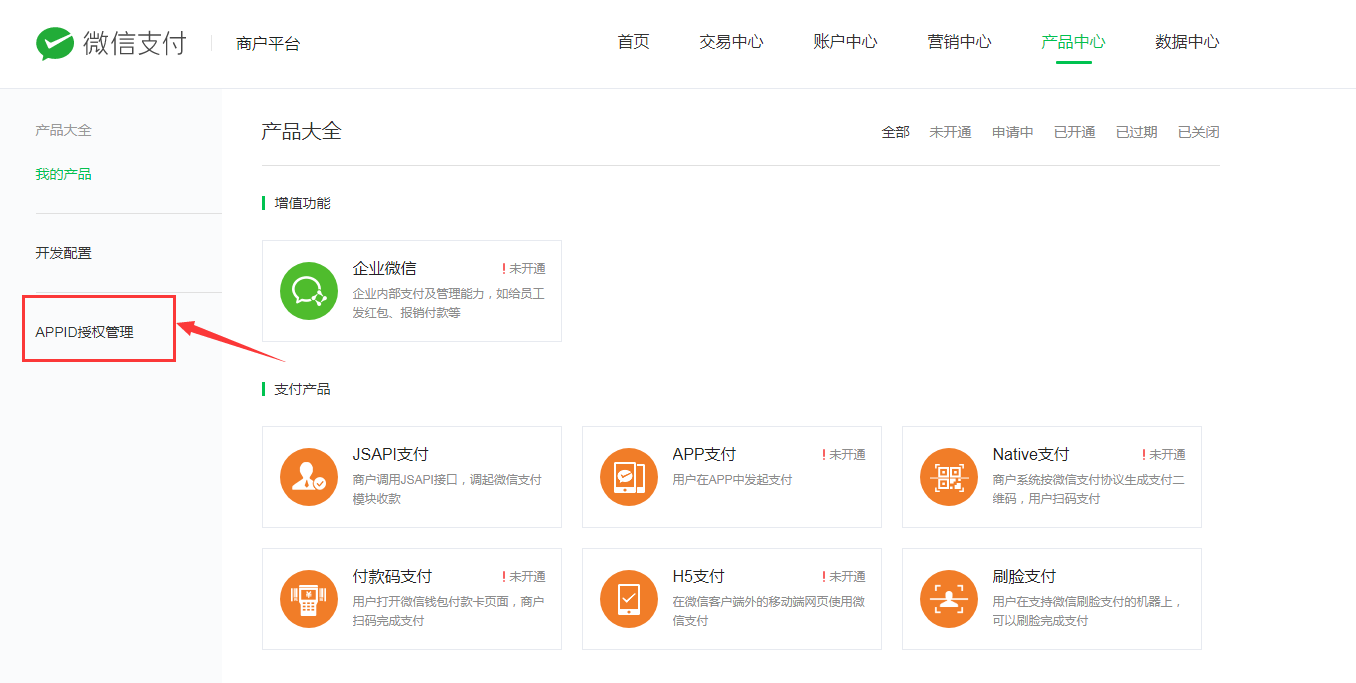Screen dimensions: 1356x683
Task: Click the JSAPI支付 orange icon
Action: point(309,477)
